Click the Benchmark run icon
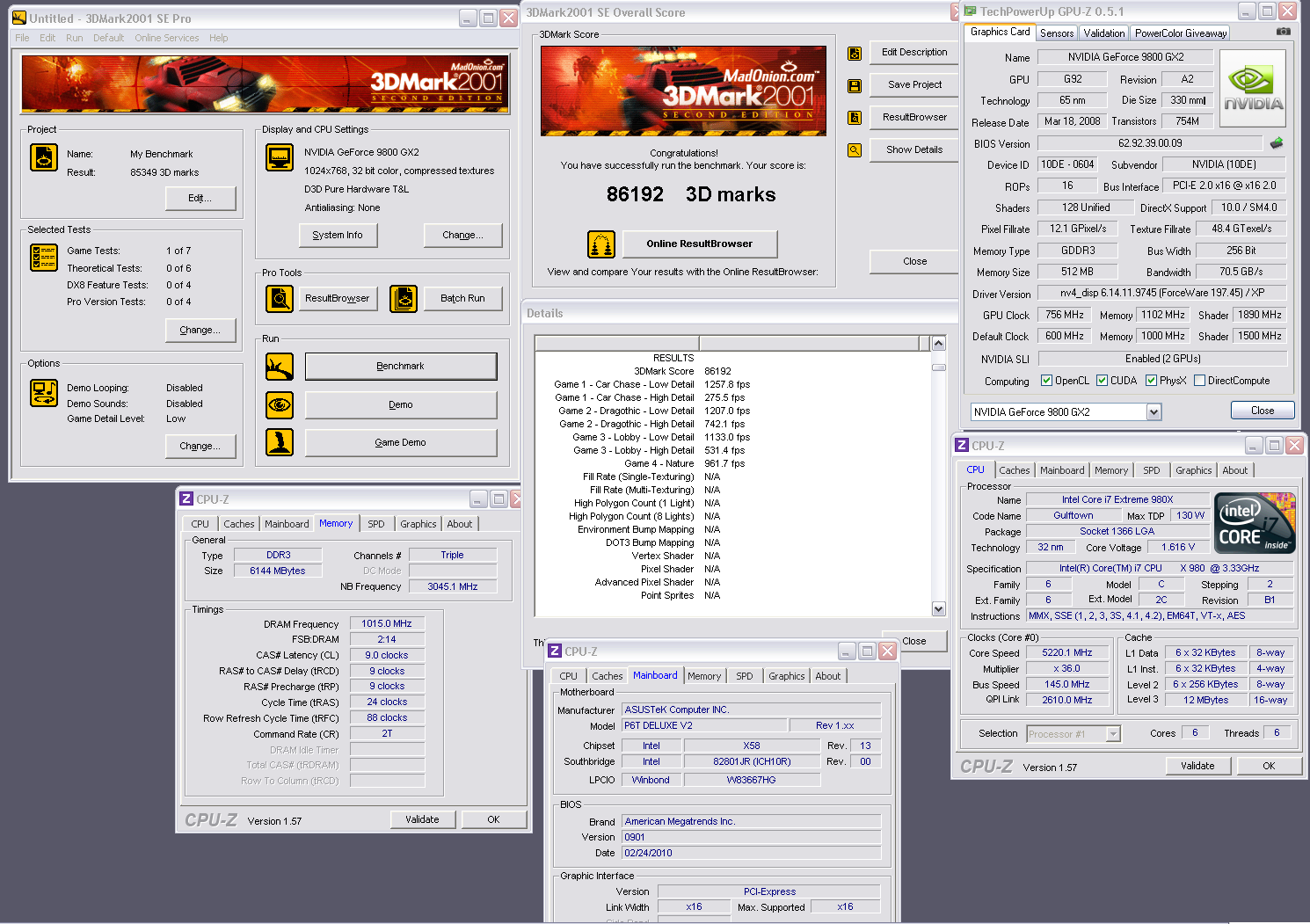The width and height of the screenshot is (1310, 924). point(280,367)
